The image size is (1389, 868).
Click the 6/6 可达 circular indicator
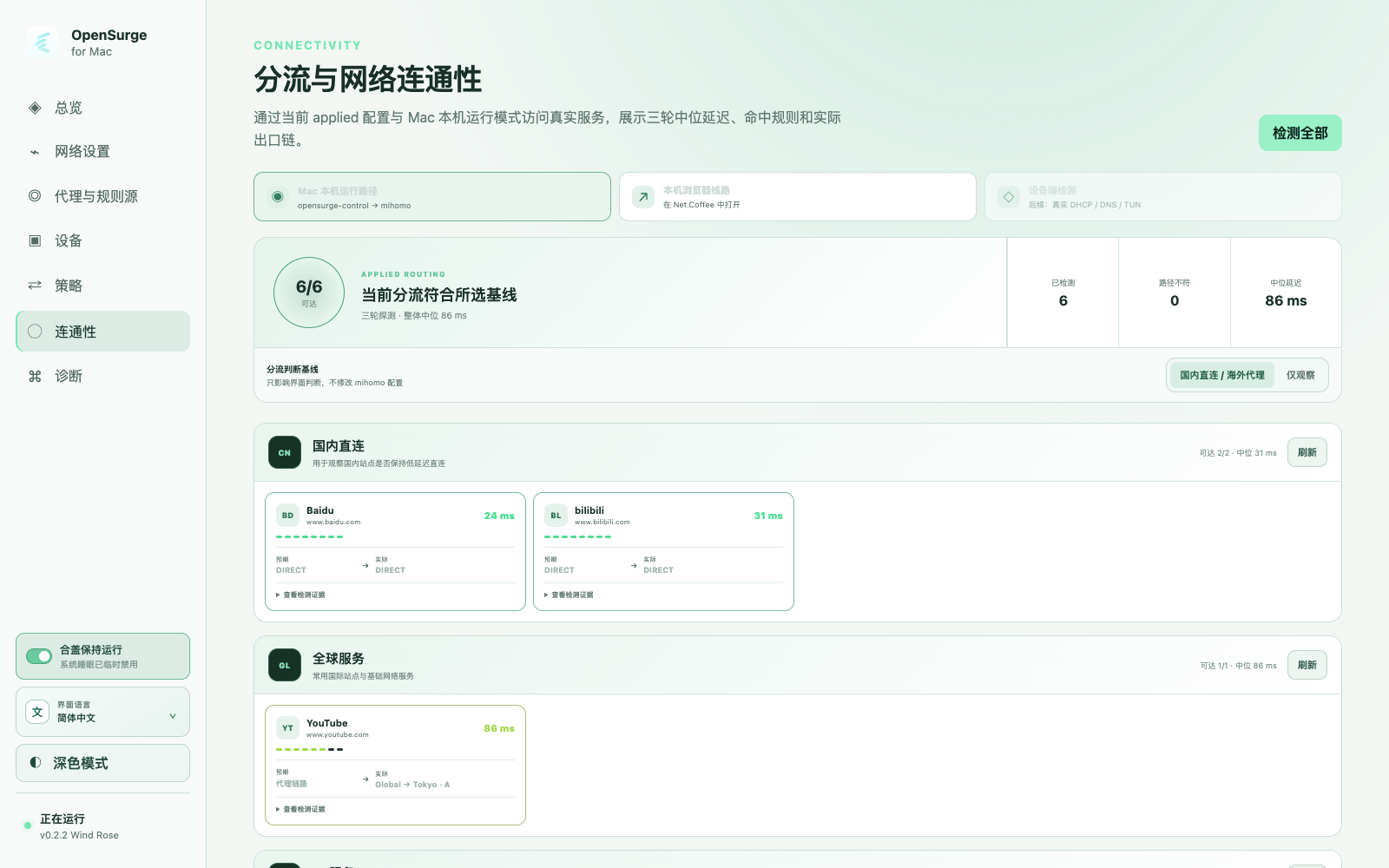309,293
